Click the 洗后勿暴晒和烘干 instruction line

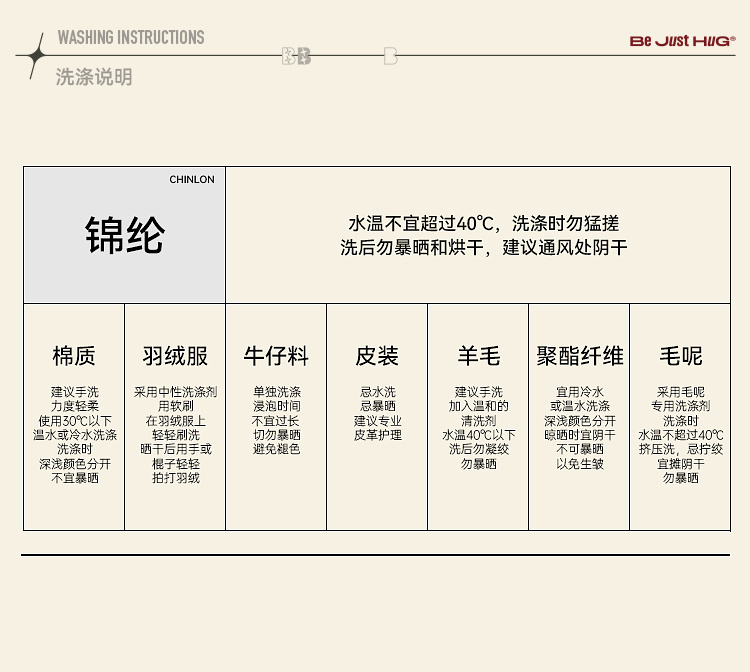483,247
